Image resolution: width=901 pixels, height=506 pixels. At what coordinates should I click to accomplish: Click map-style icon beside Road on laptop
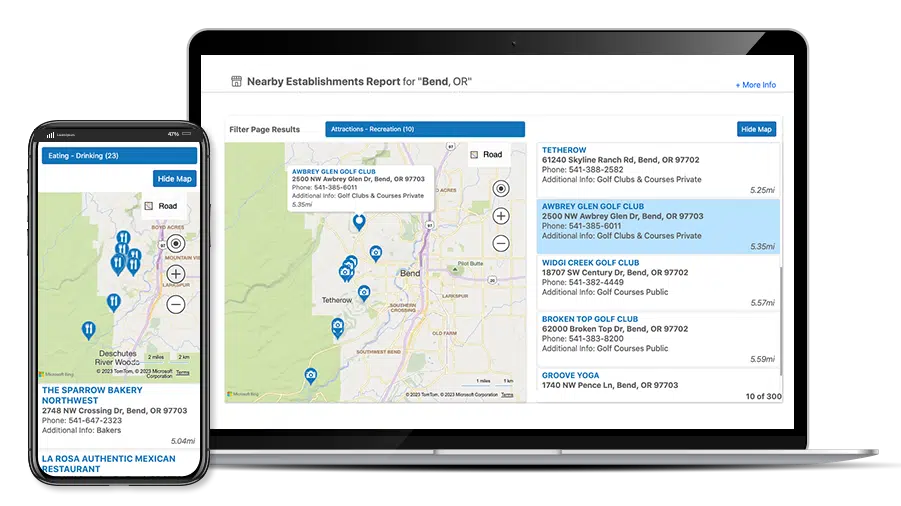(474, 154)
